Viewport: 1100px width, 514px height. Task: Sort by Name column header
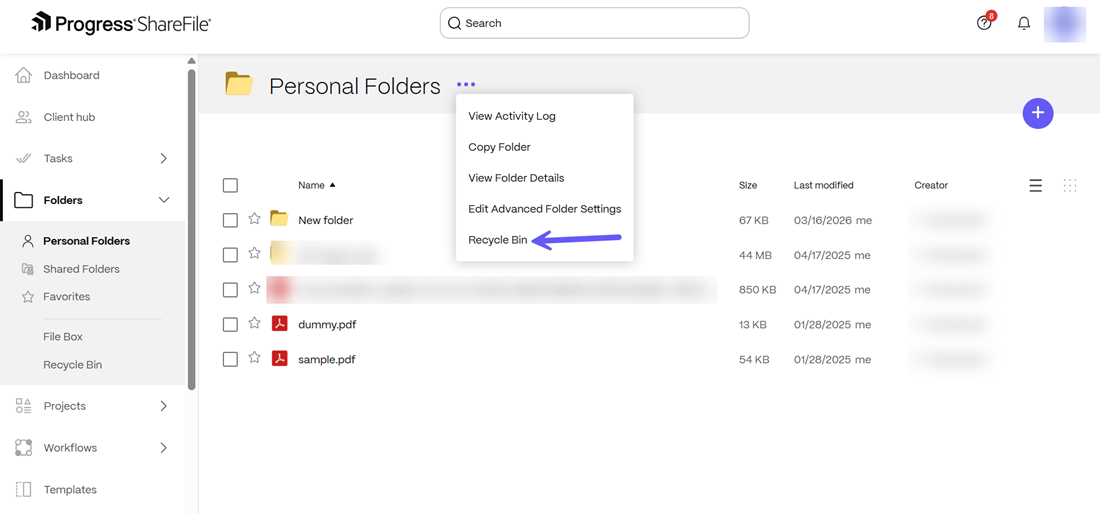(316, 185)
